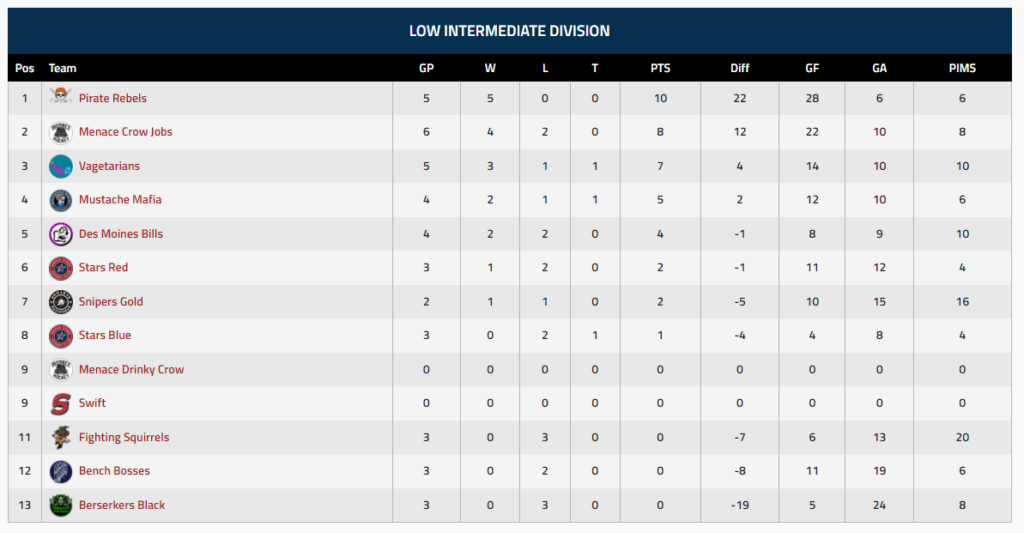The width and height of the screenshot is (1024, 533).
Task: Open the Menace Crow Jobs link
Action: [x=125, y=132]
